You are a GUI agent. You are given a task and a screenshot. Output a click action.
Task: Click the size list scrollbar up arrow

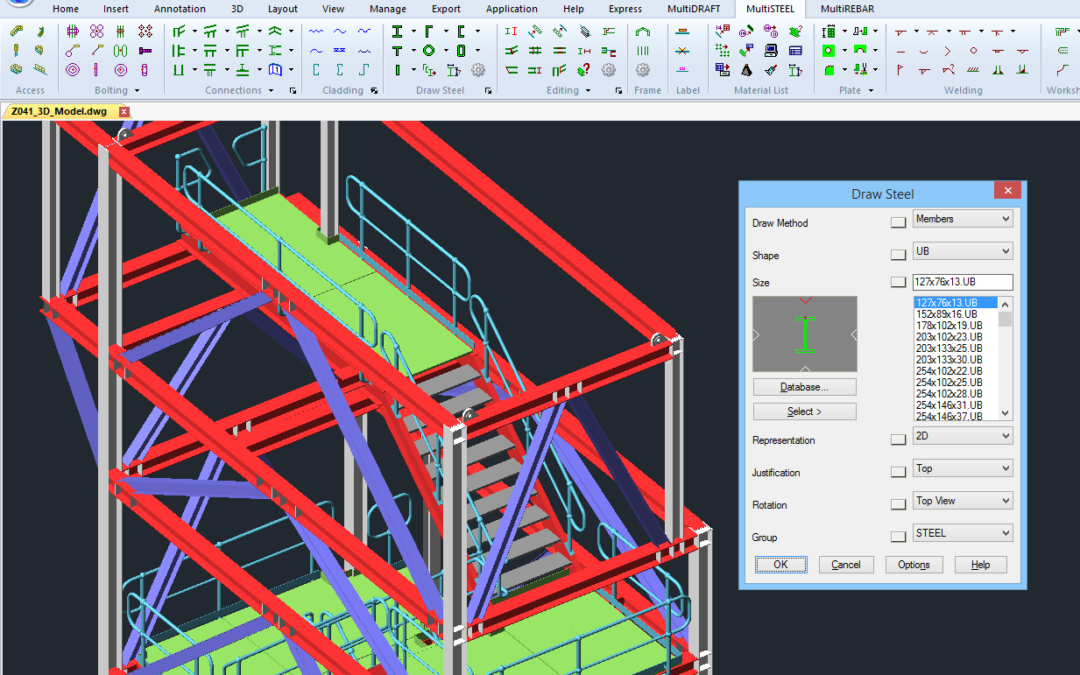[x=1005, y=304]
